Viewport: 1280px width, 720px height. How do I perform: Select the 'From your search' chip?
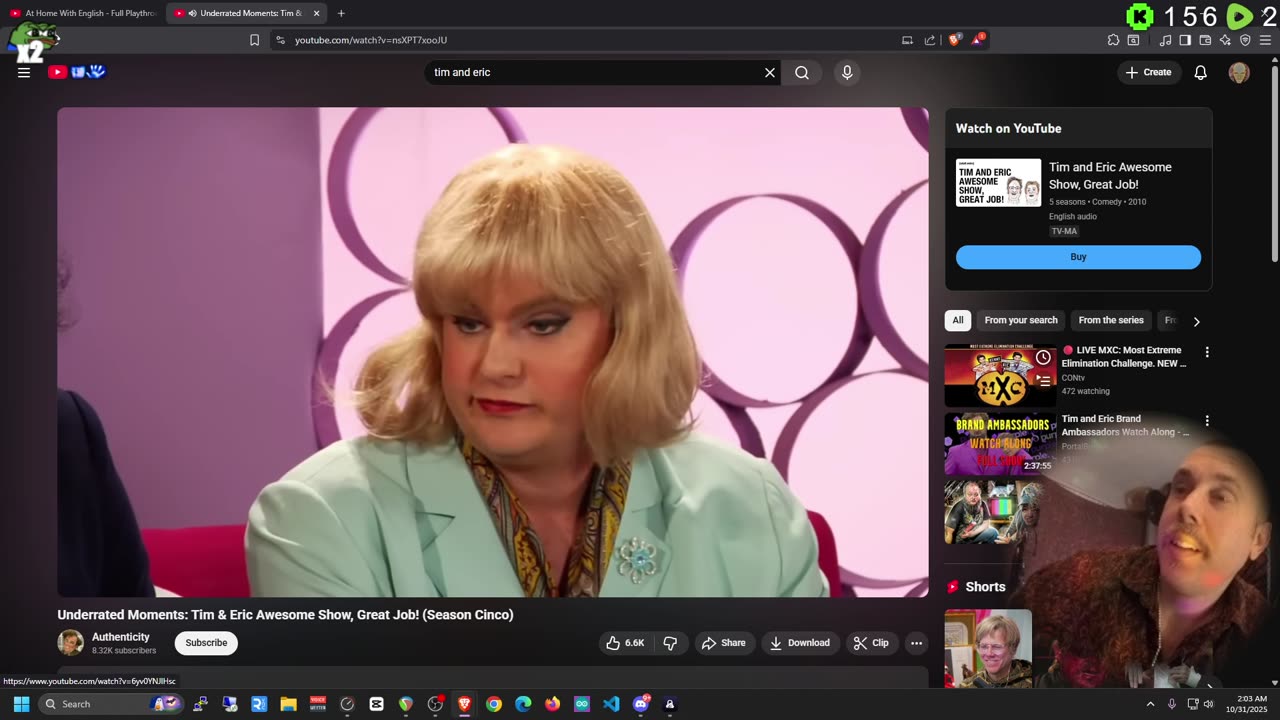[1021, 320]
